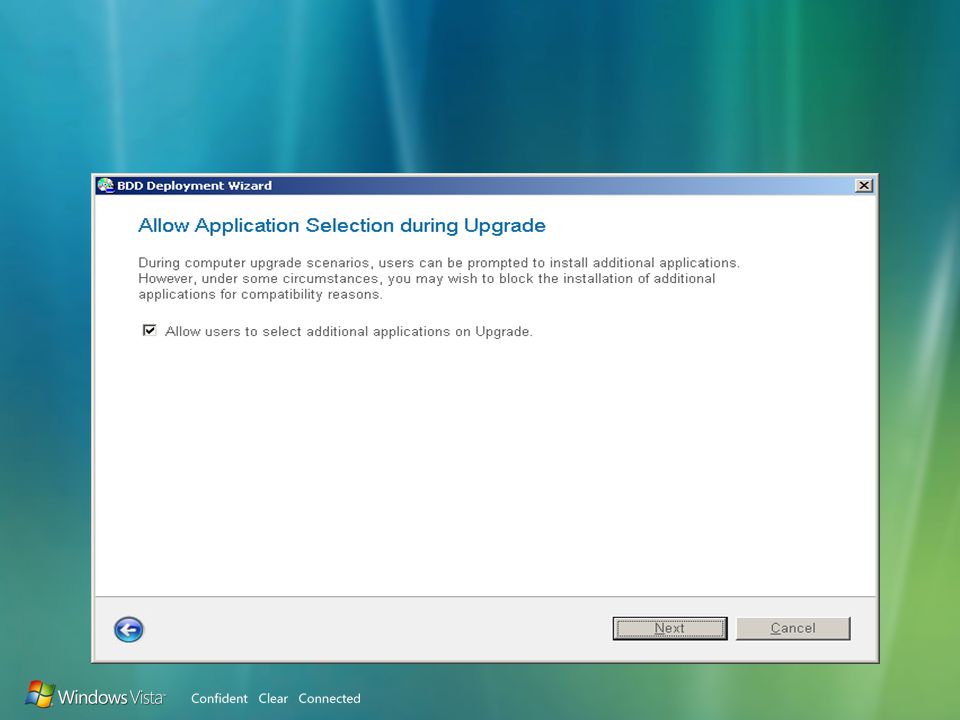Close the BDD Deployment Wizard window
Image resolution: width=960 pixels, height=720 pixels.
pos(863,186)
